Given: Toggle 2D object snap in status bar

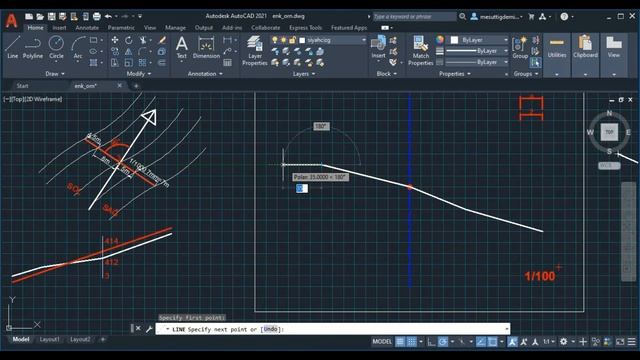Looking at the screenshot, I should tap(493, 342).
